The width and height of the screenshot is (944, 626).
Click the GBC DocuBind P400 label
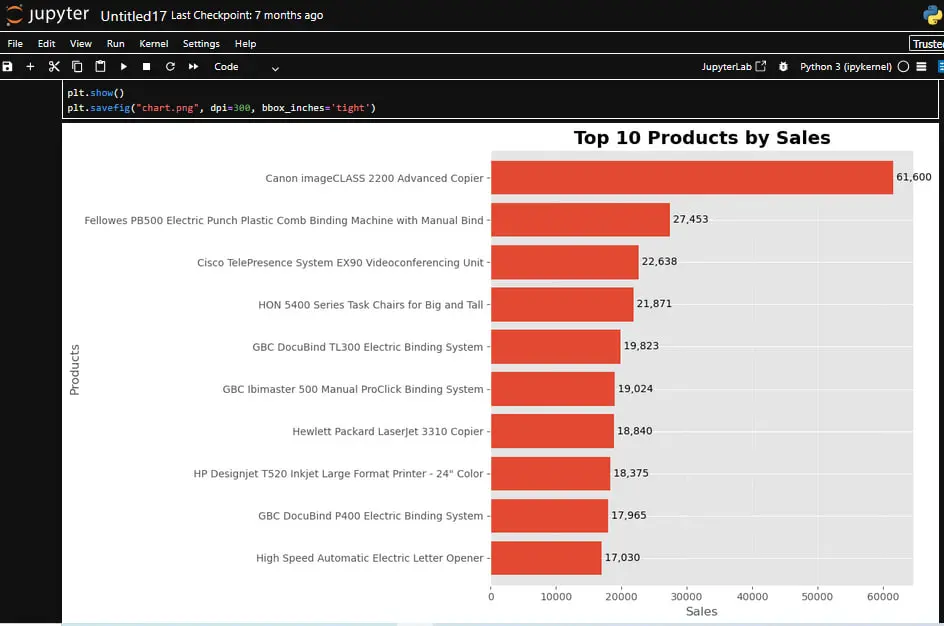[371, 515]
